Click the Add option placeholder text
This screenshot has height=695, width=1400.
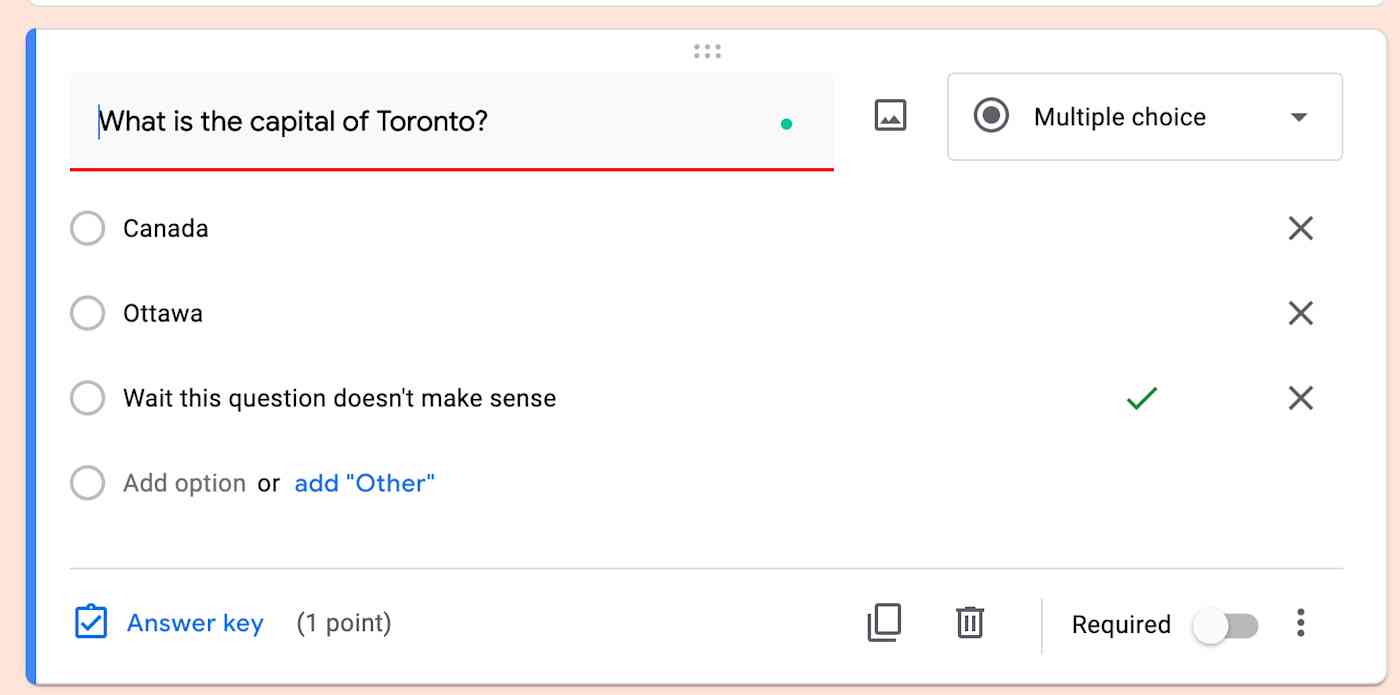tap(184, 483)
